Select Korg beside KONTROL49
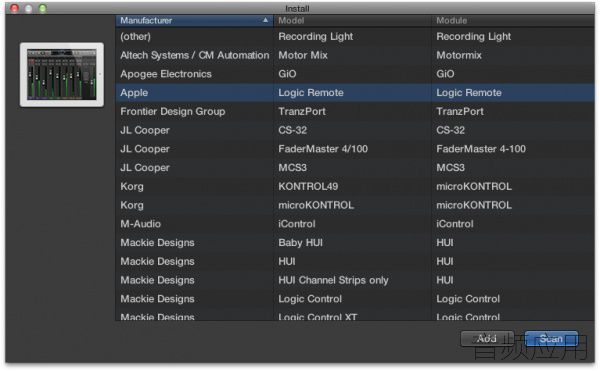 (x=132, y=187)
